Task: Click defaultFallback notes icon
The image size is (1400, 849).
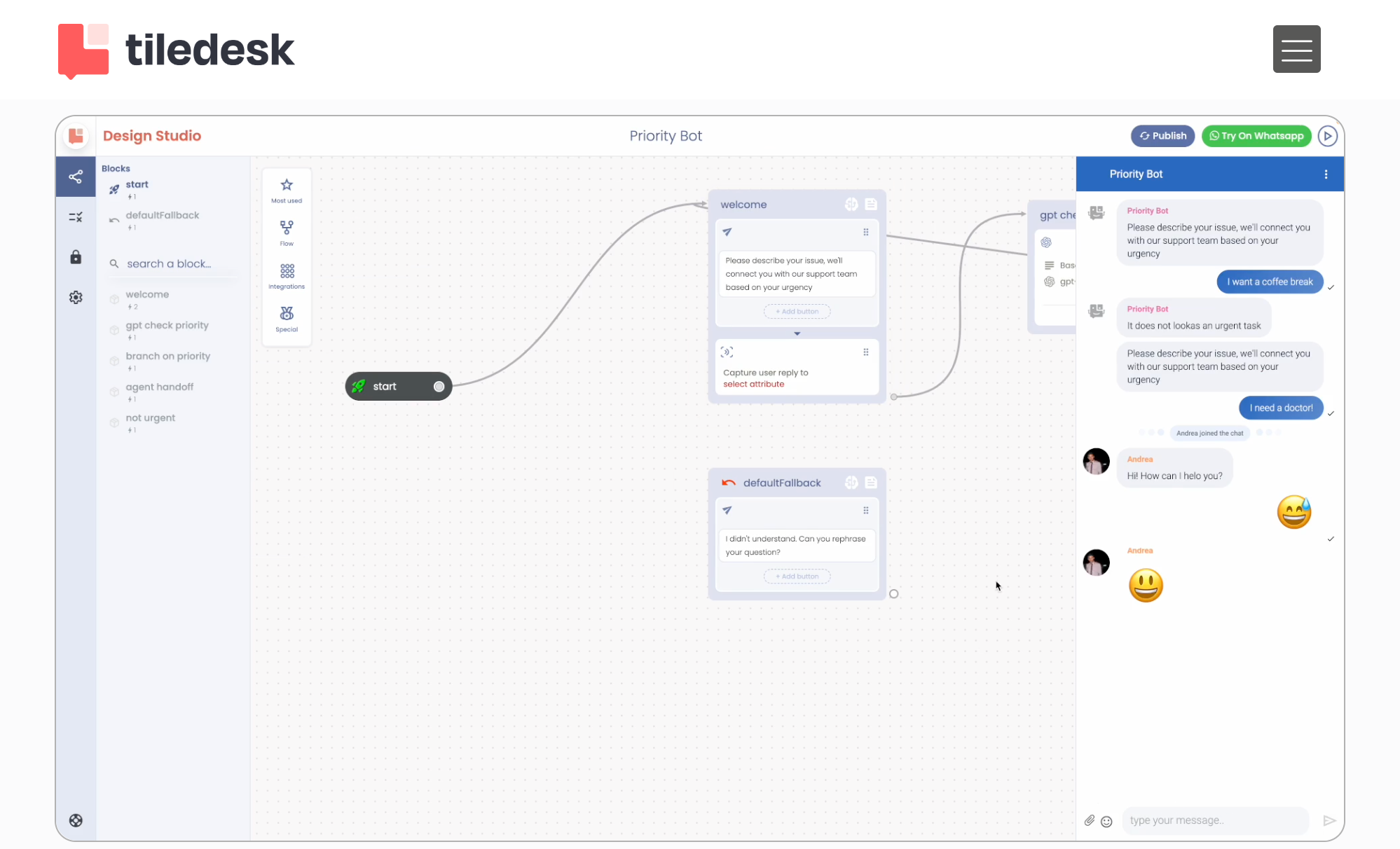Action: [871, 482]
